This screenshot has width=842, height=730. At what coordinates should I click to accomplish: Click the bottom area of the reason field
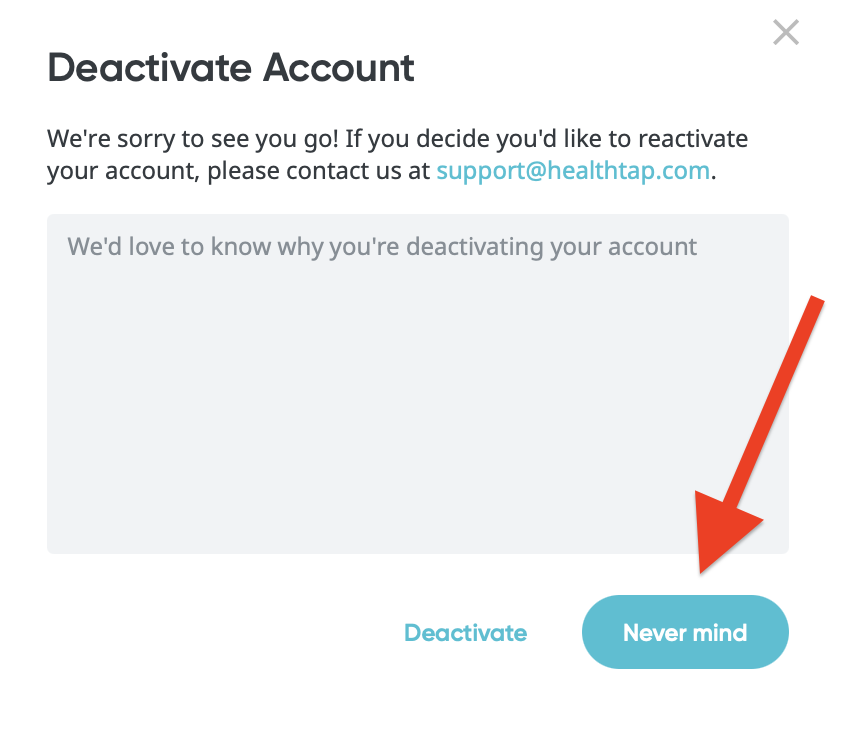pyautogui.click(x=417, y=520)
